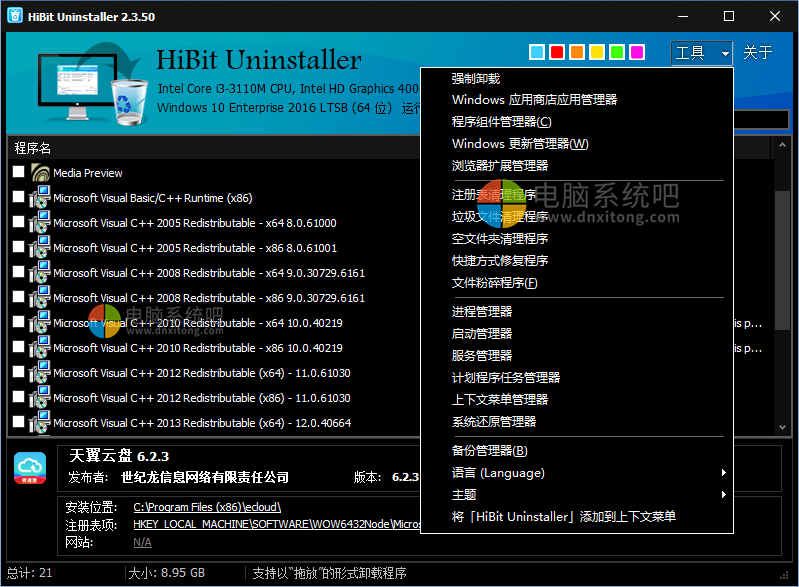This screenshot has height=587, width=799.
Task: Click icon of C++ 2013 (x64) 12.0.40664
Action: click(x=40, y=422)
